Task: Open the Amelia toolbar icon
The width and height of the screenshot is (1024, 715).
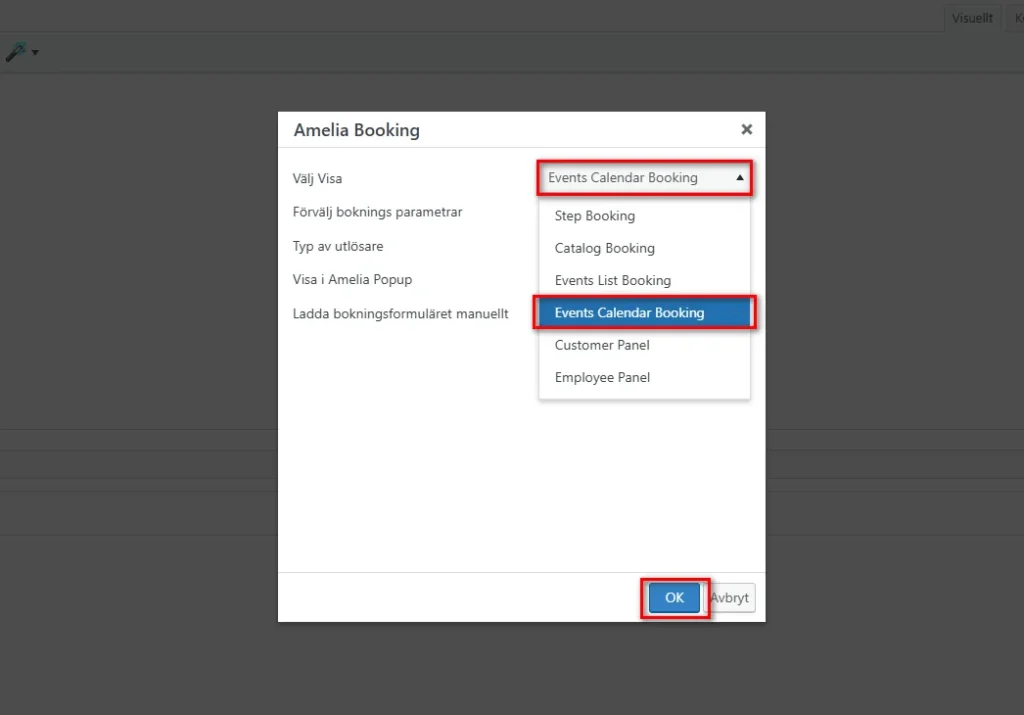Action: tap(22, 52)
